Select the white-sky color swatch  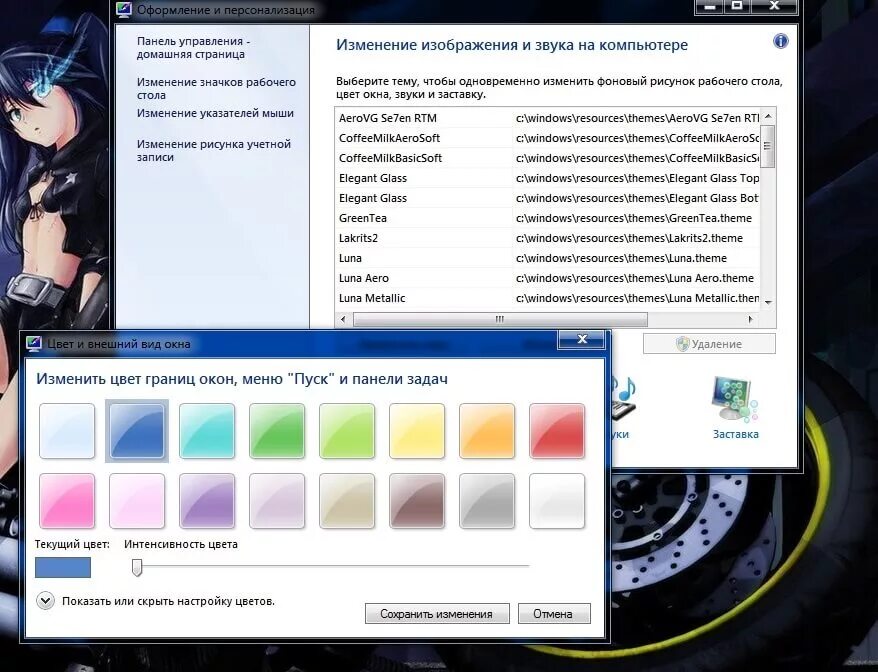[x=67, y=431]
